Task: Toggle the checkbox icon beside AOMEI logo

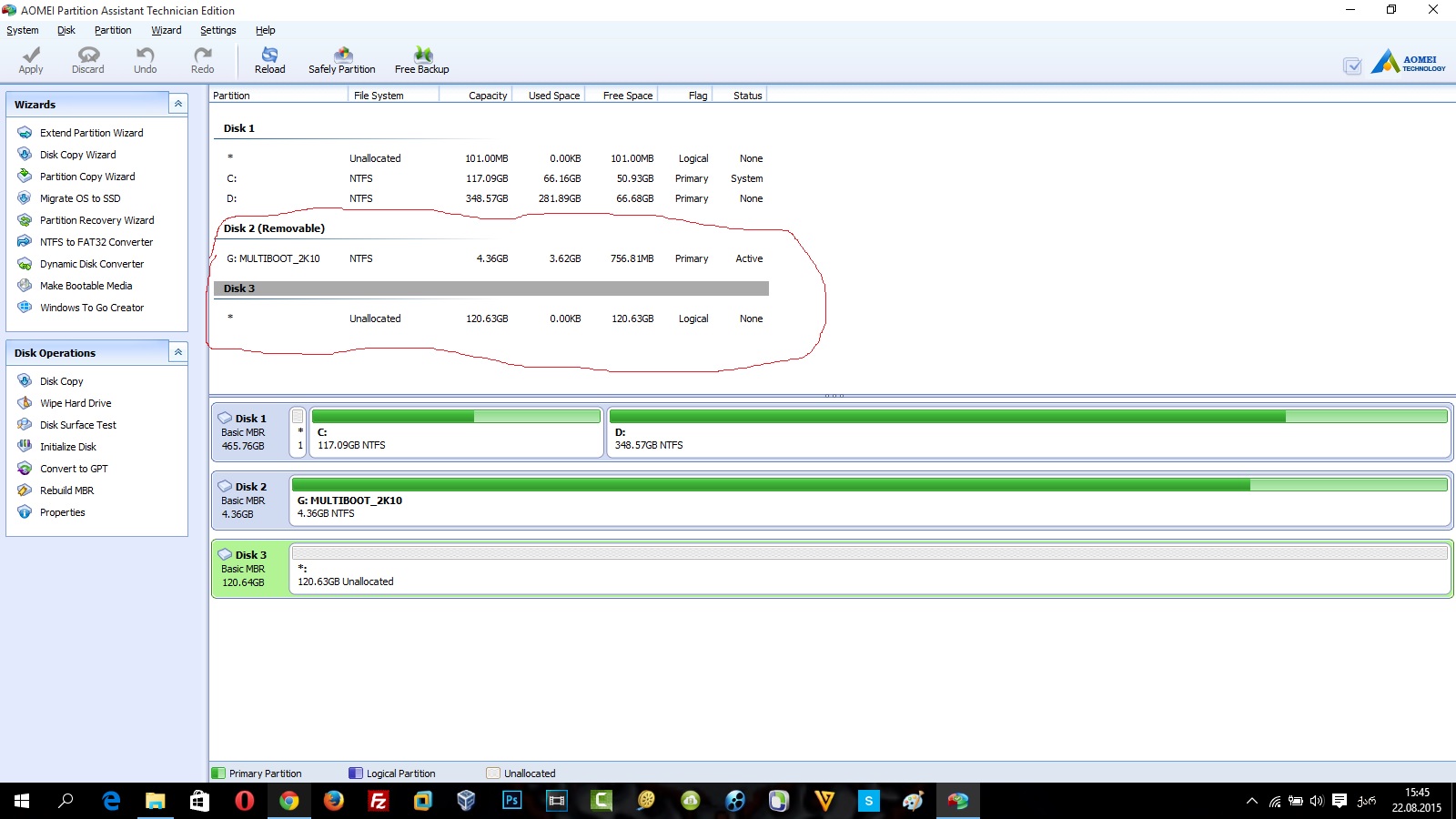Action: [1352, 66]
